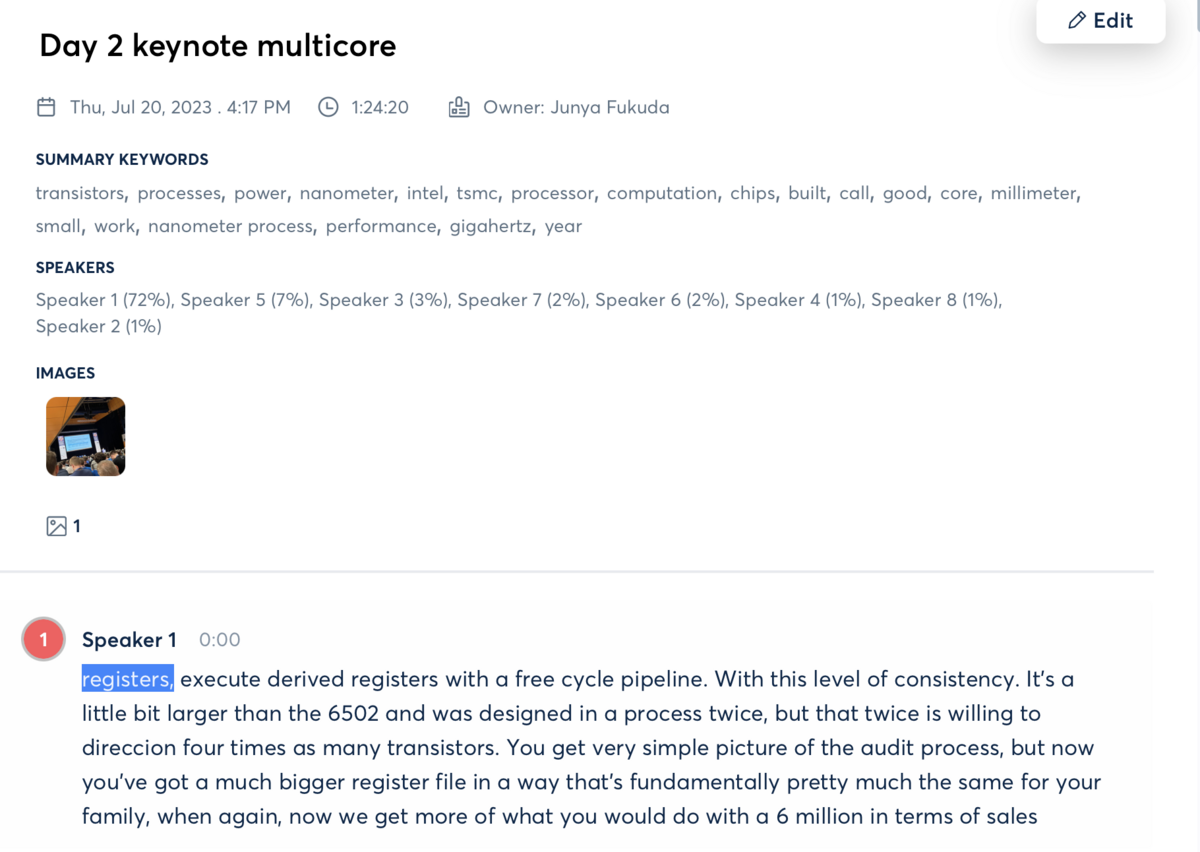Click the pencil icon in Edit button
Viewport: 1200px width, 852px height.
click(1077, 21)
